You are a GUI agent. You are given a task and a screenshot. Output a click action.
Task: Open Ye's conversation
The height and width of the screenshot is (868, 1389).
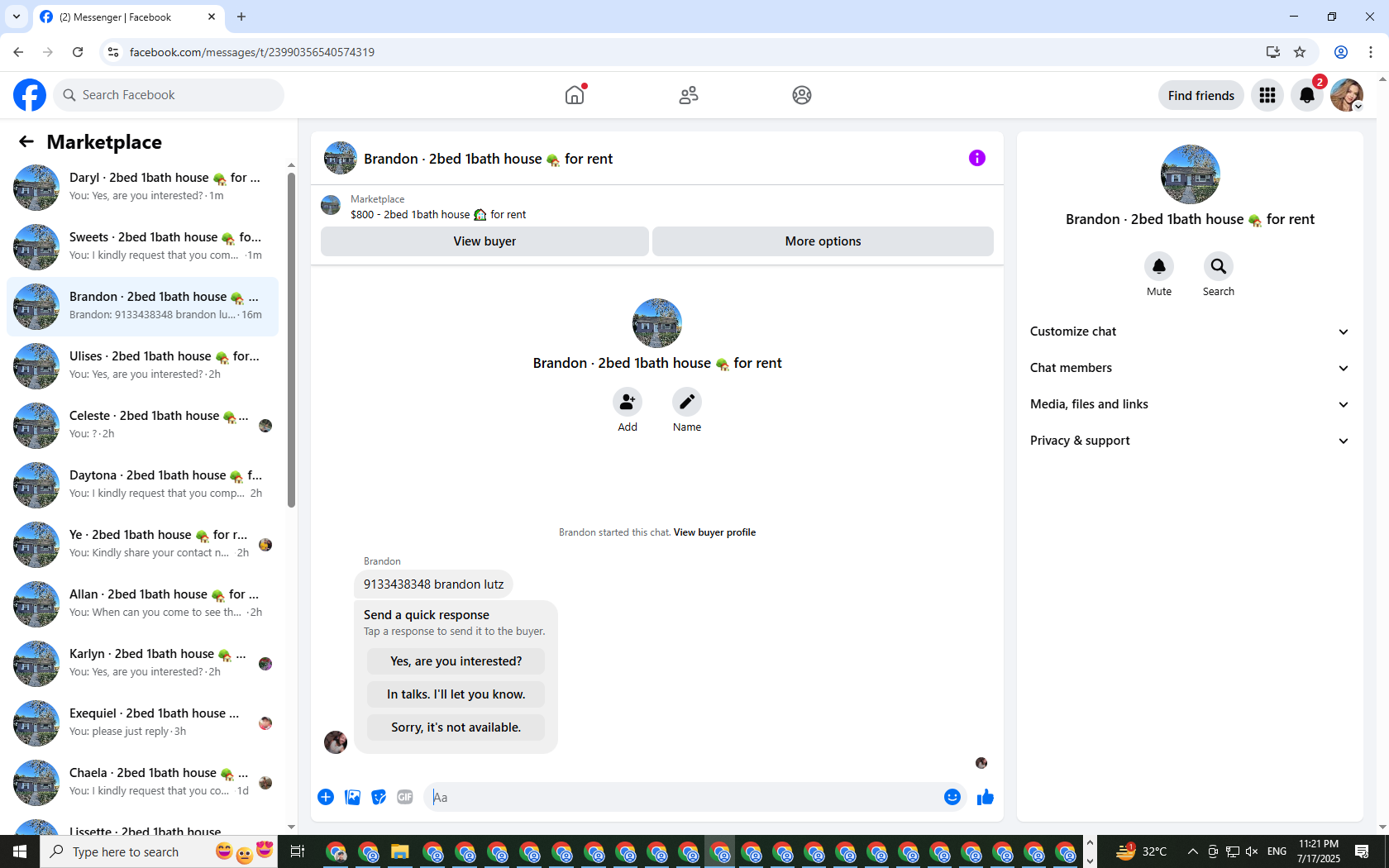coord(142,544)
